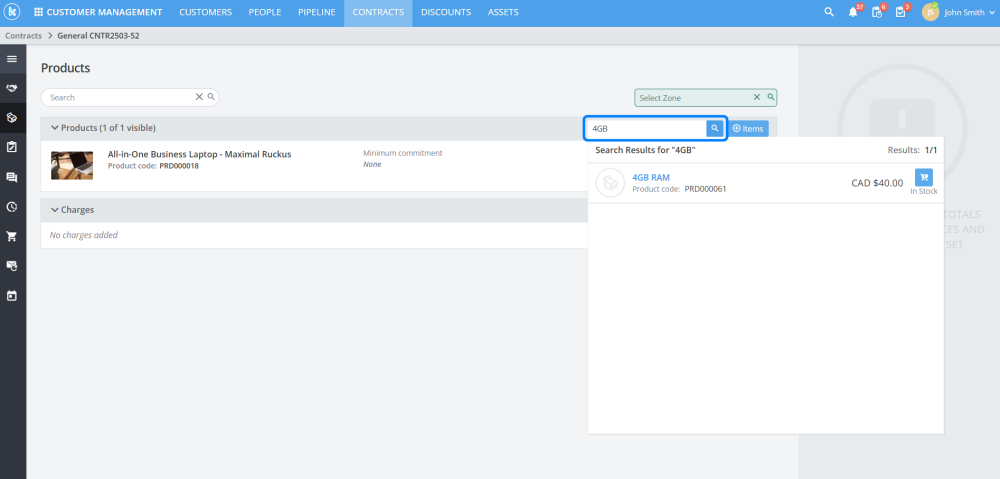Collapse the Products section
Viewport: 1000px width, 479px height.
[55, 128]
